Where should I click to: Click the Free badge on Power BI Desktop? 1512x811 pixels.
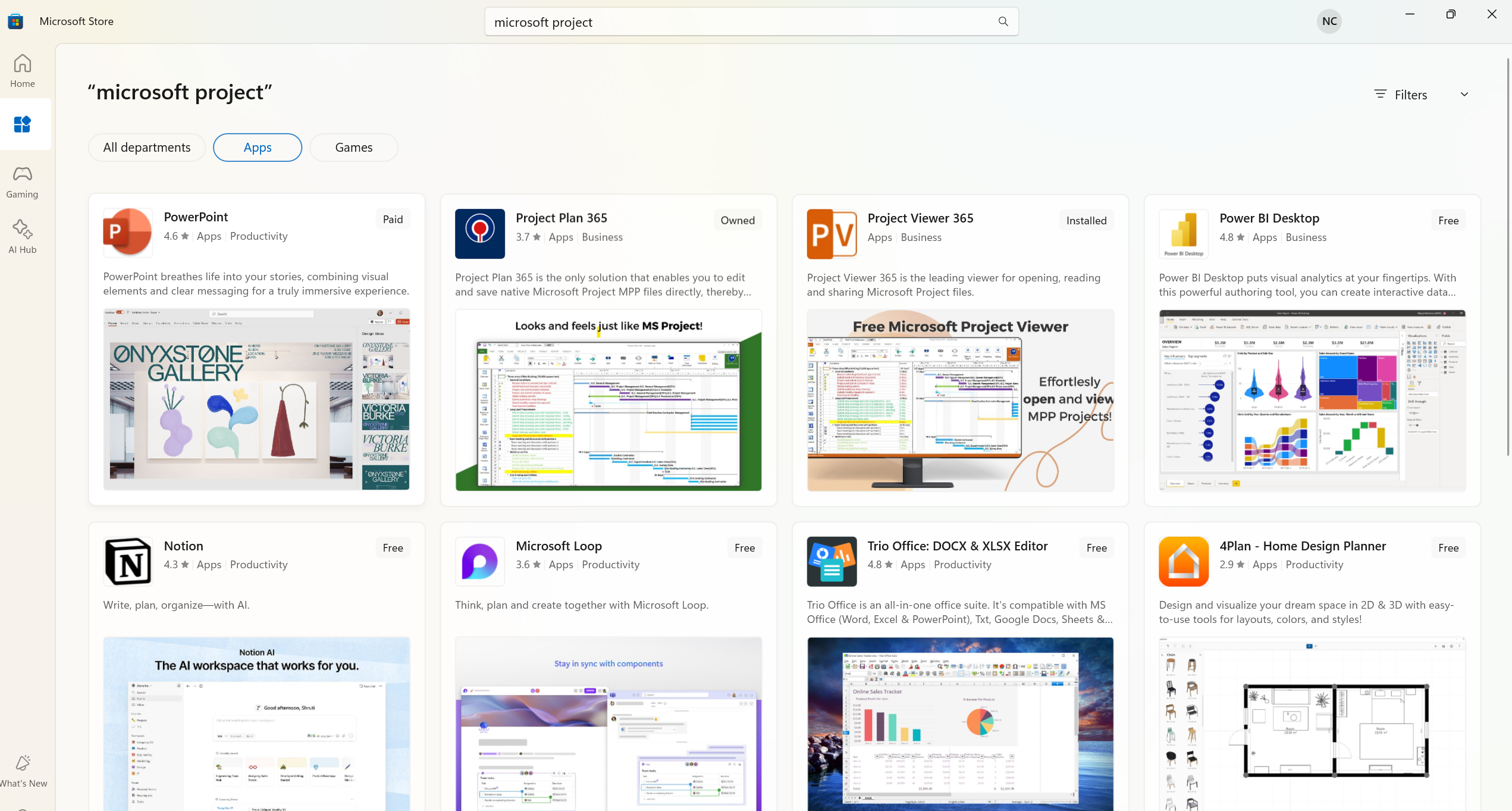pyautogui.click(x=1448, y=221)
